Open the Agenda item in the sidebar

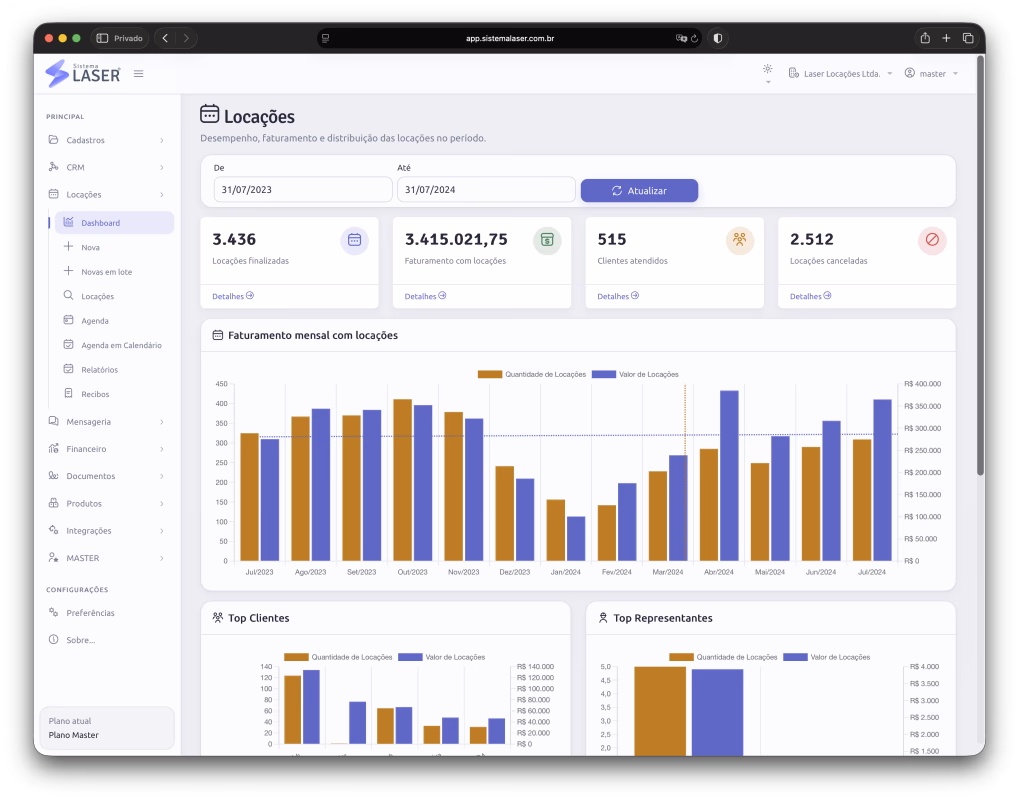95,321
